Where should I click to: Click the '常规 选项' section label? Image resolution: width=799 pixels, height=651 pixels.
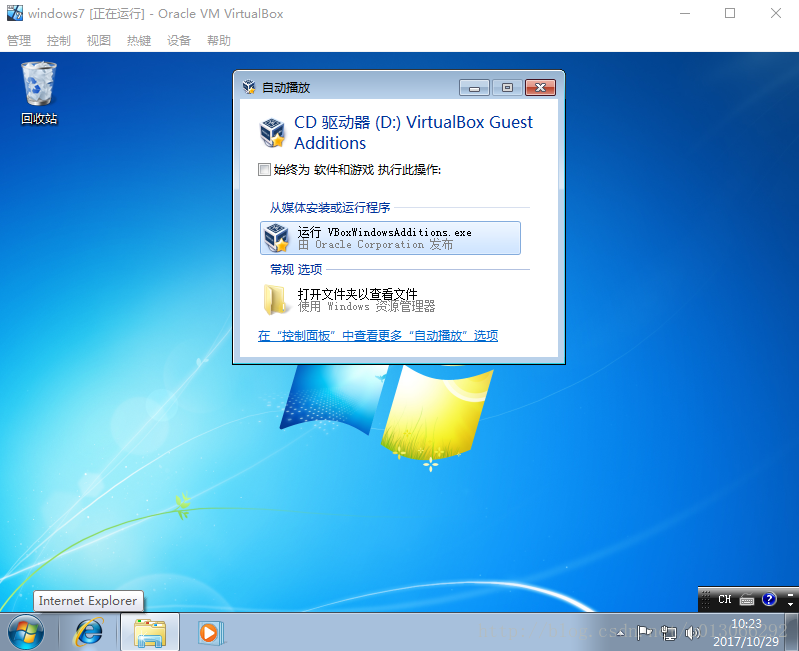296,269
